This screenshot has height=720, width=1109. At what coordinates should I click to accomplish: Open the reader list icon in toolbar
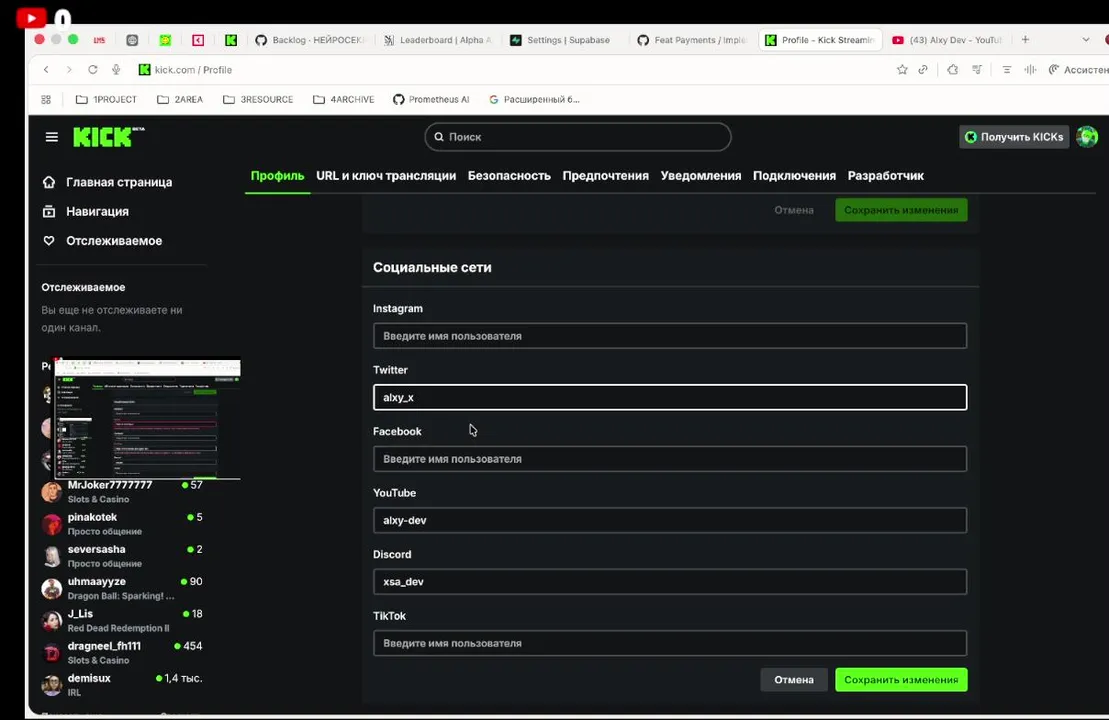1006,69
